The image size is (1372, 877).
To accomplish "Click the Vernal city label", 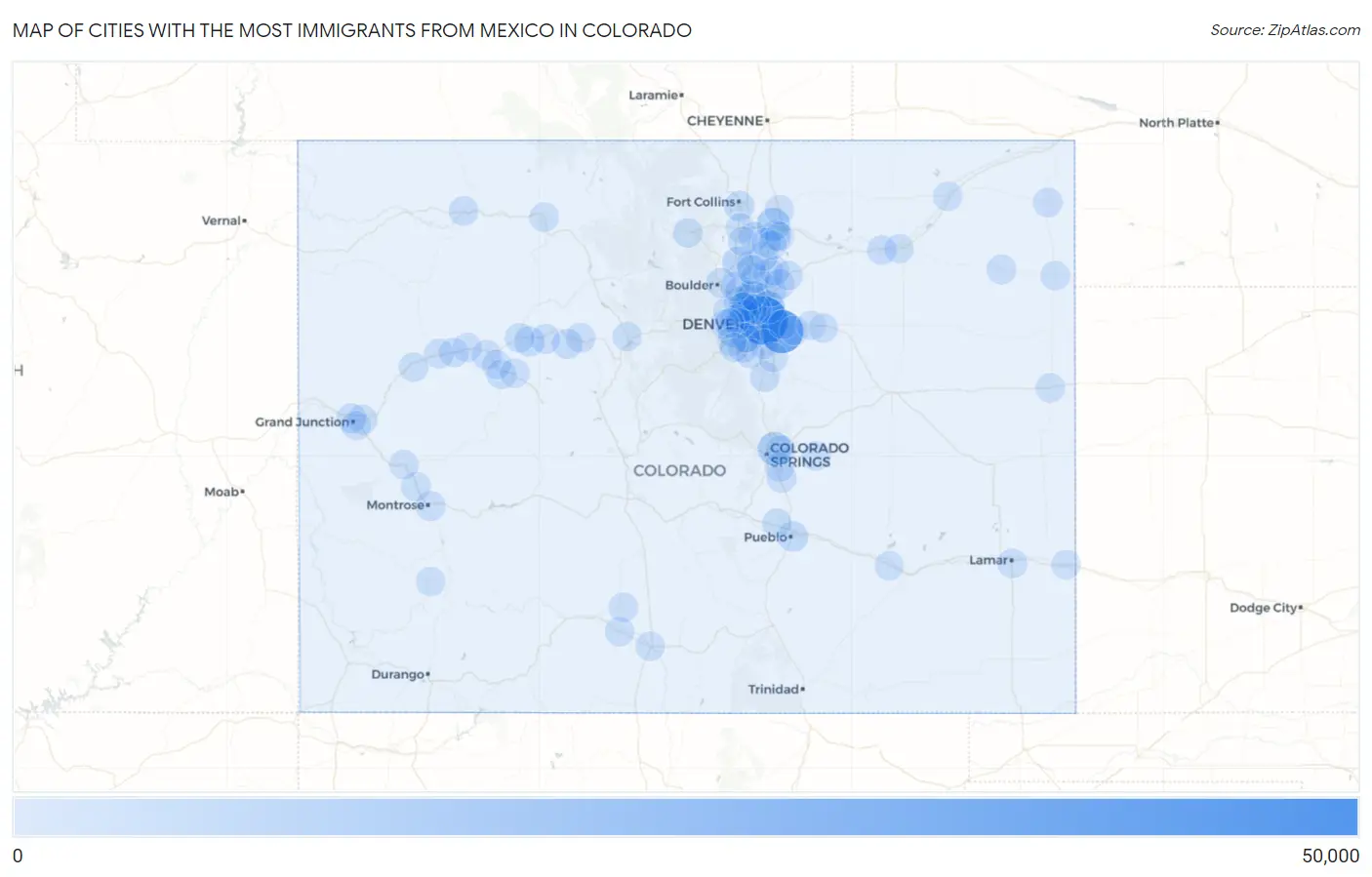I will [x=223, y=220].
